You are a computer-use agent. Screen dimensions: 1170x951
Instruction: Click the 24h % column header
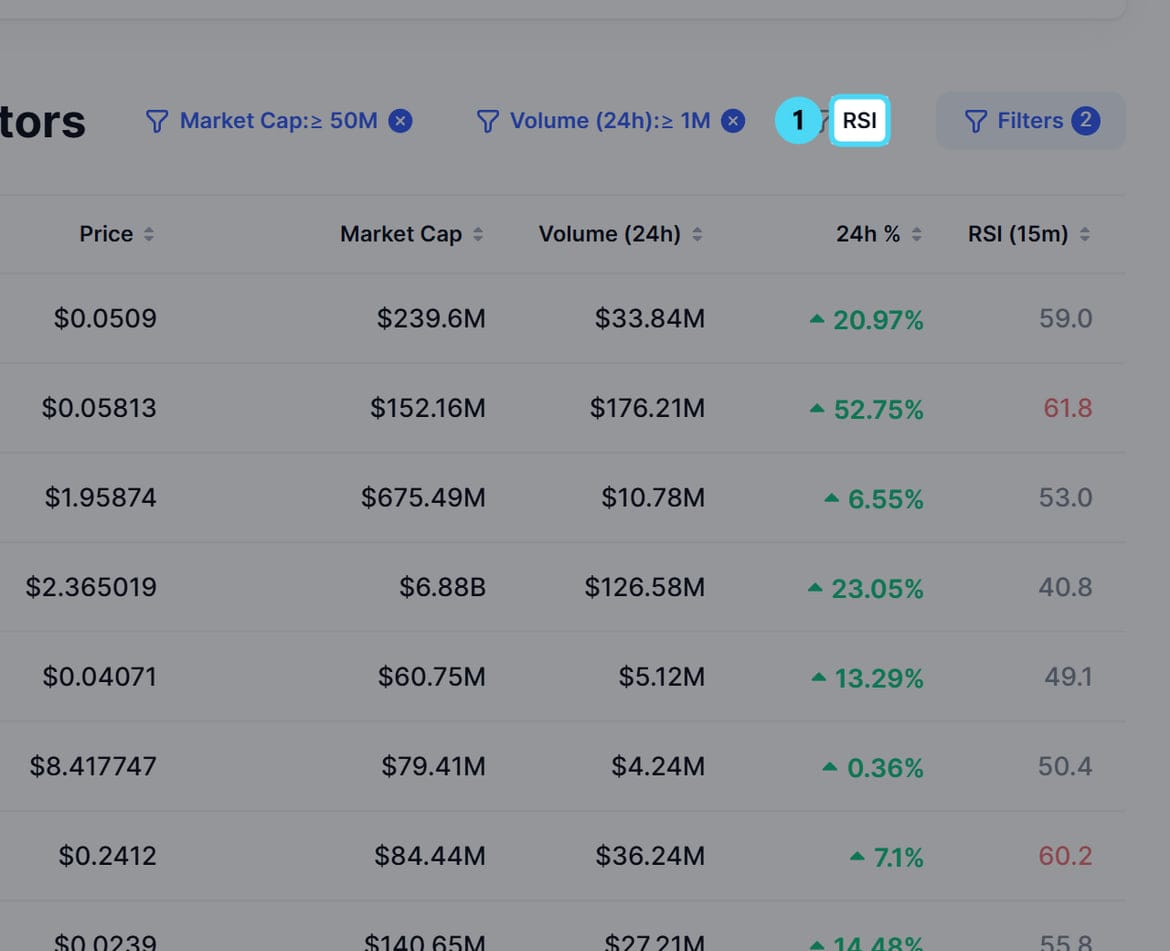click(x=868, y=234)
